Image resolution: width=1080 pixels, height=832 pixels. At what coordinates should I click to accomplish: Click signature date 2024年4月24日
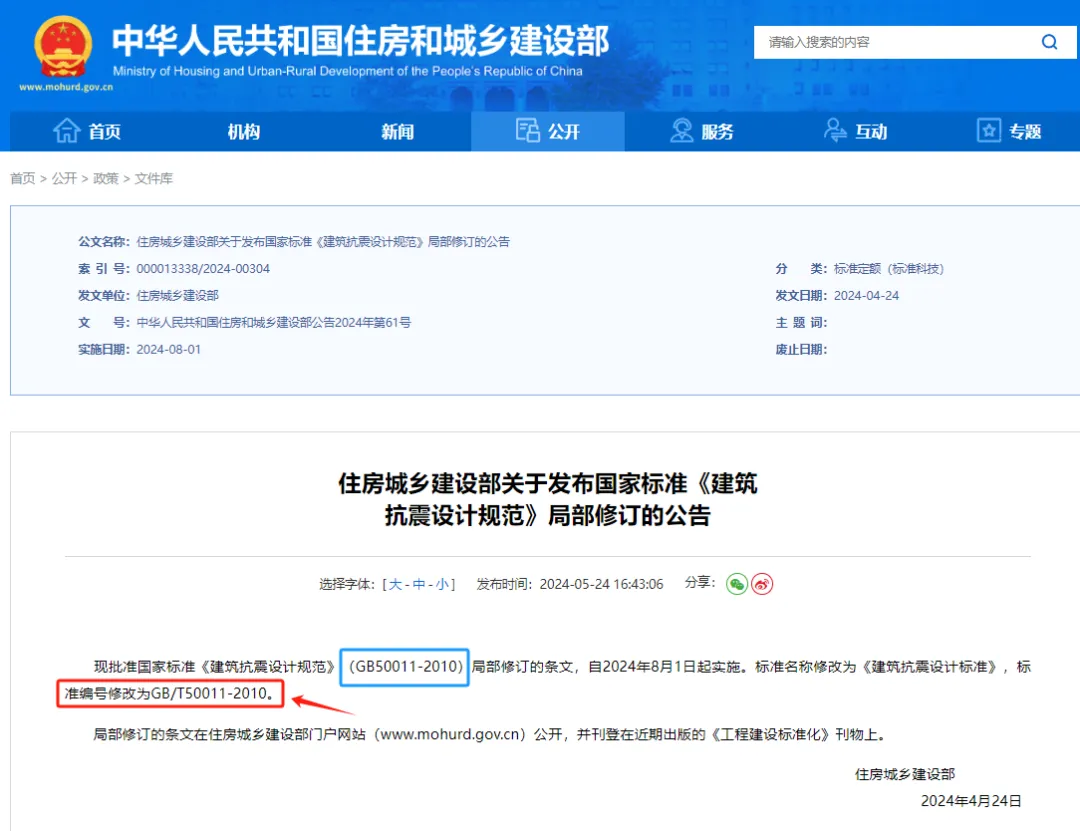[970, 801]
